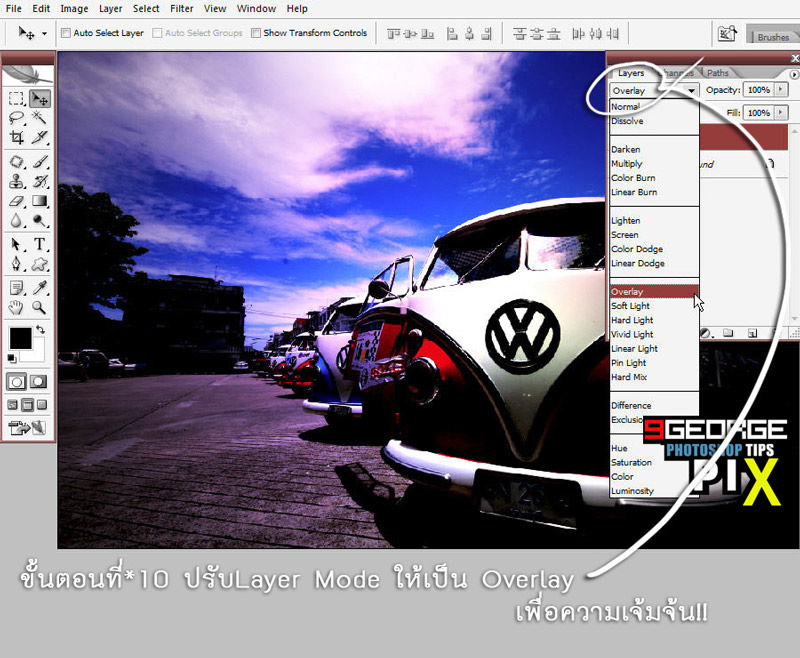Swap foreground and background colors
This screenshot has width=800, height=658.
tap(40, 330)
